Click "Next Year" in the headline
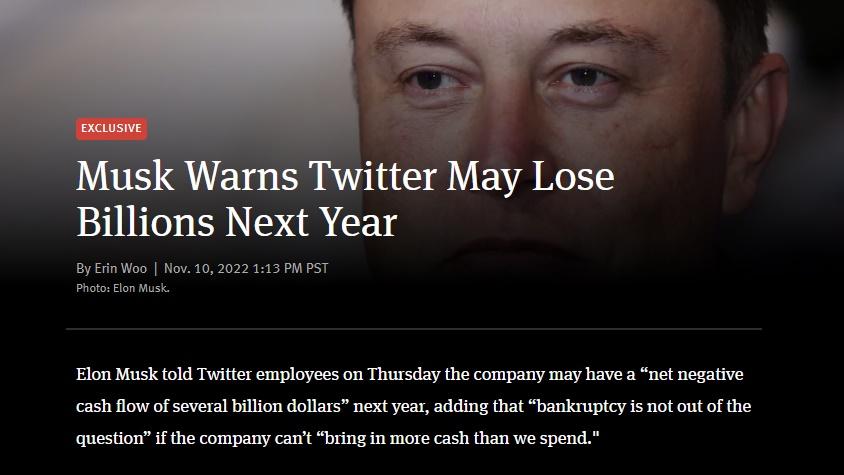This screenshot has height=475, width=844. [x=310, y=221]
